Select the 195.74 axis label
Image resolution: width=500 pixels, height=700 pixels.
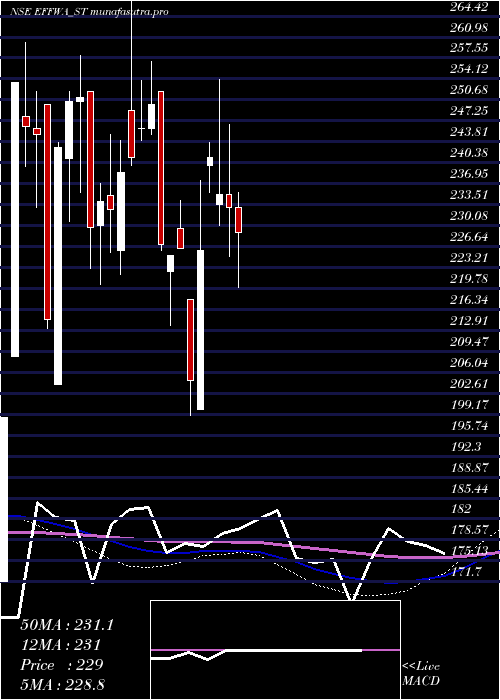[468, 425]
